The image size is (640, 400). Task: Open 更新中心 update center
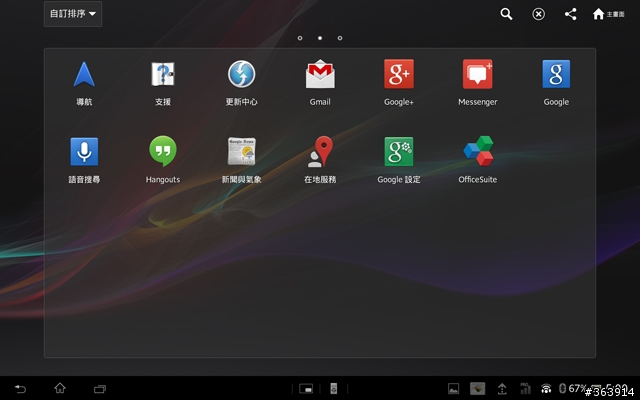point(241,83)
